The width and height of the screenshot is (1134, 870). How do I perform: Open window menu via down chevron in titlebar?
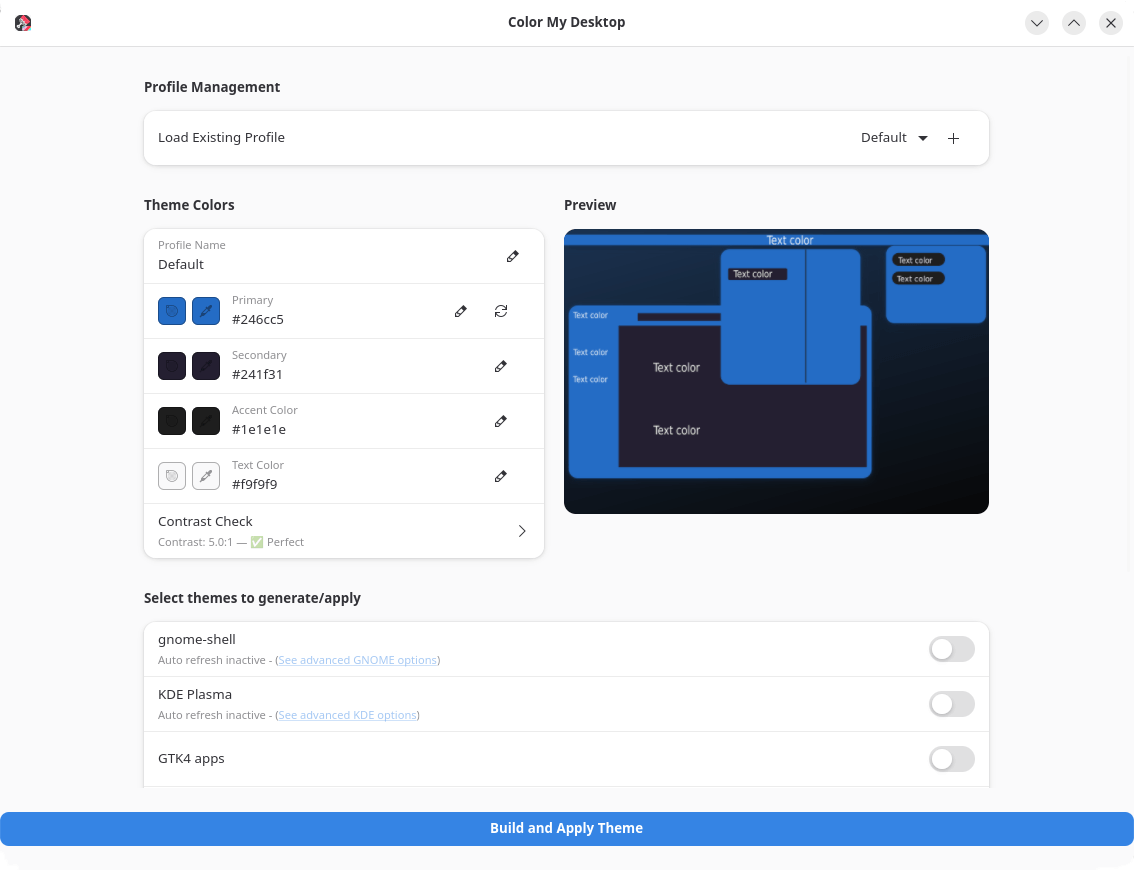click(1037, 22)
